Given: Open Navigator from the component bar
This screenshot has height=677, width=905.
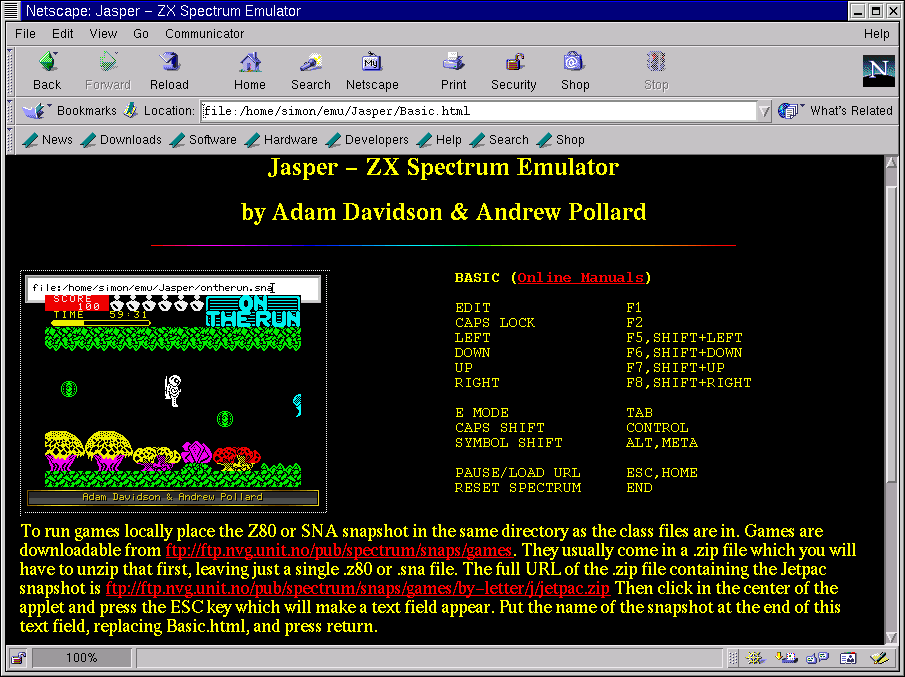Looking at the screenshot, I should tap(754, 658).
